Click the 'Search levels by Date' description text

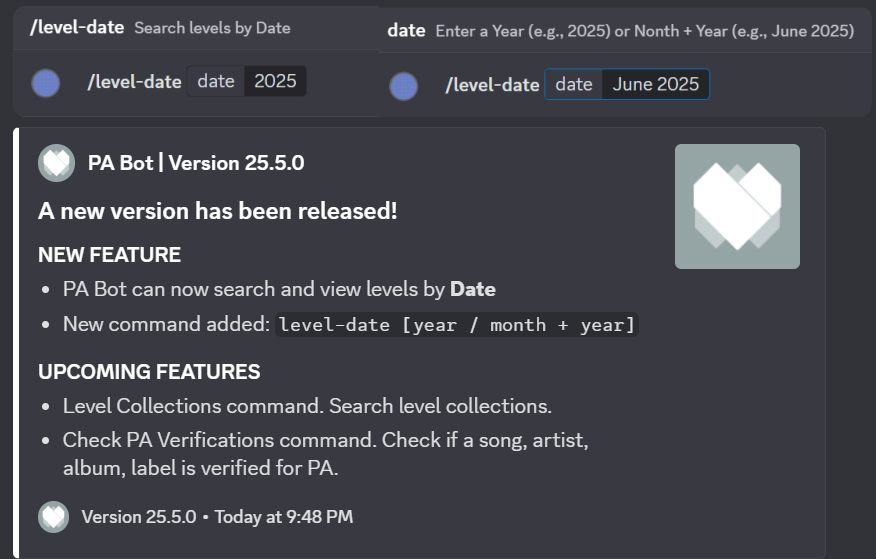212,28
